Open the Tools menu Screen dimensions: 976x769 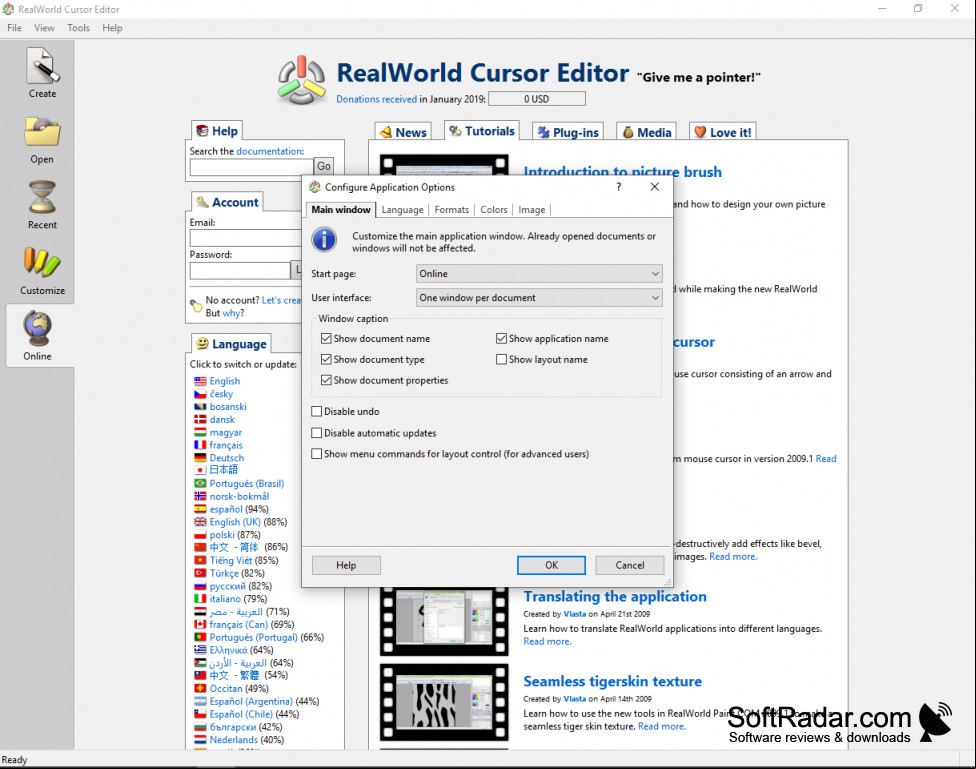coord(78,28)
